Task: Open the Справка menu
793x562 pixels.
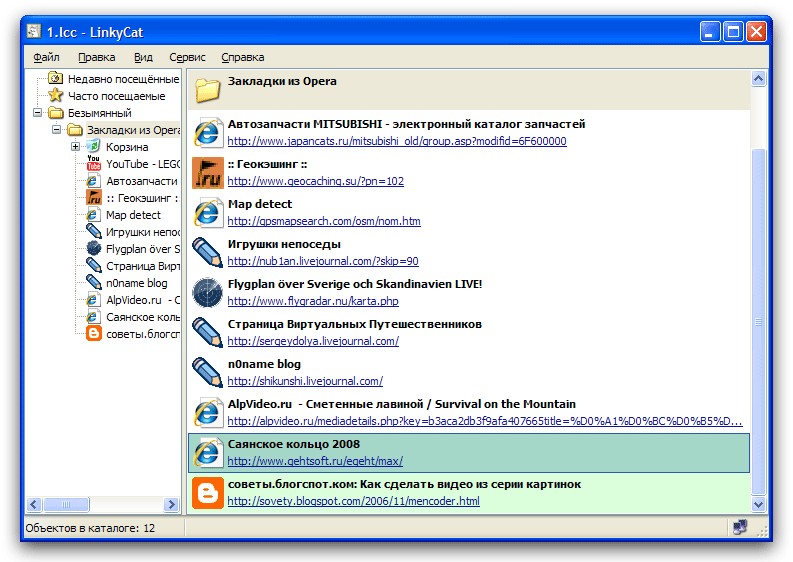Action: pyautogui.click(x=243, y=57)
